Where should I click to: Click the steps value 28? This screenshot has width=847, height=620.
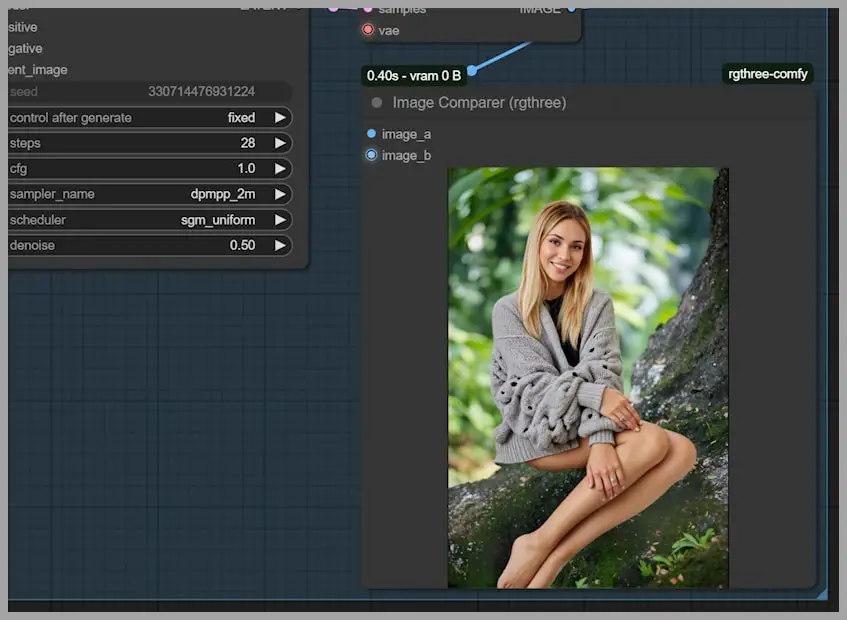pos(248,143)
